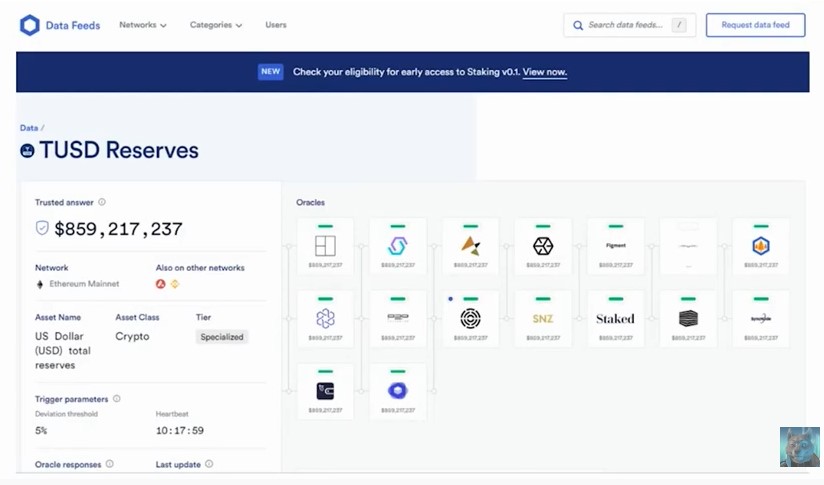
Task: Focus the Search data feeds field
Action: pos(630,25)
